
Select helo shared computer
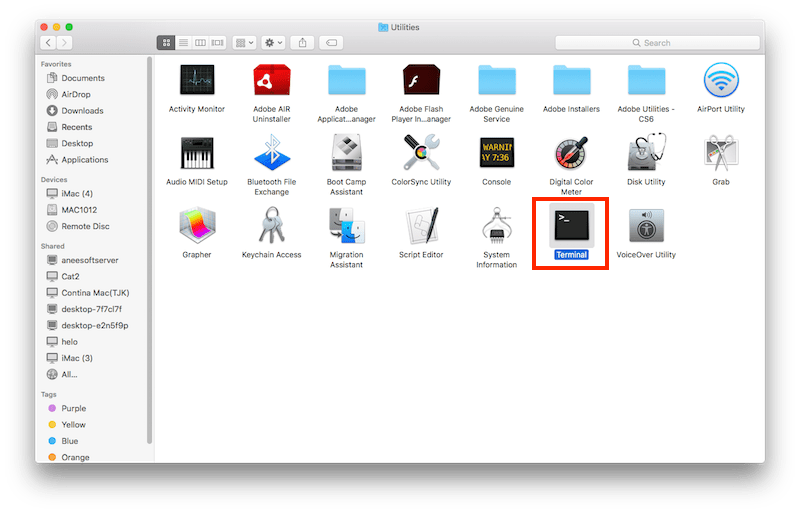click(69, 341)
